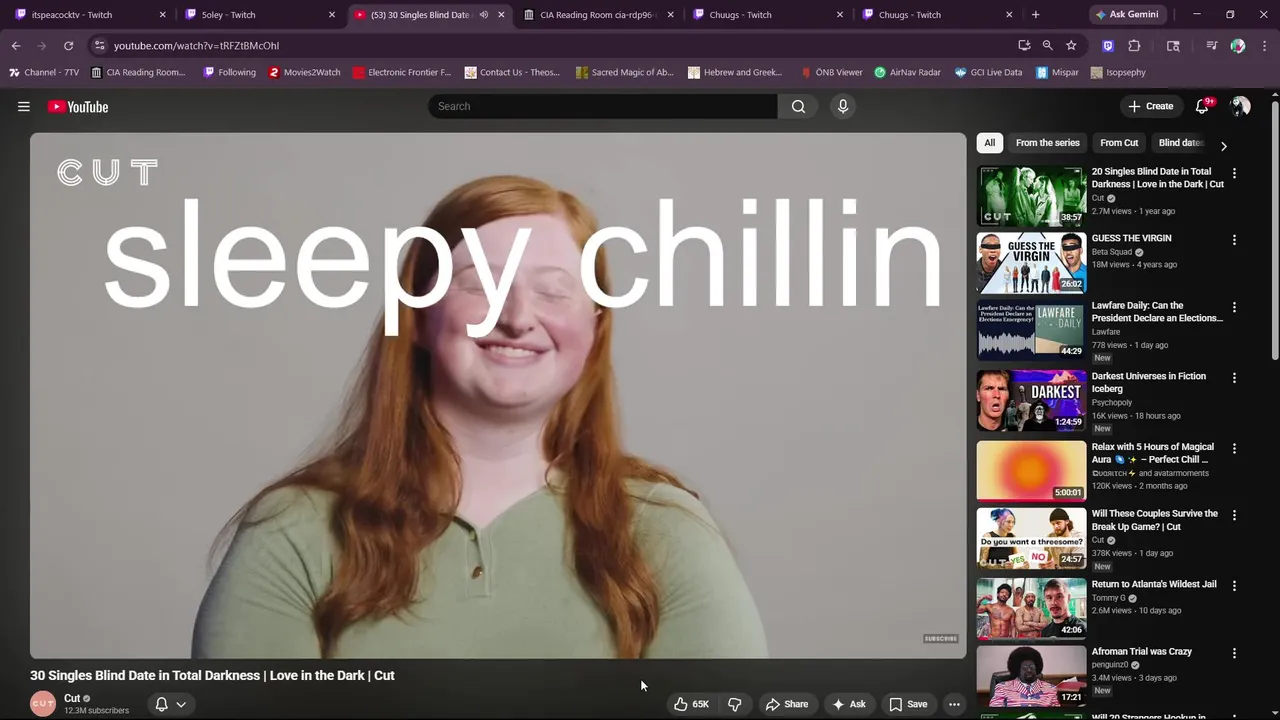Dislike the video with thumbs down
This screenshot has height=720, width=1280.
point(735,704)
